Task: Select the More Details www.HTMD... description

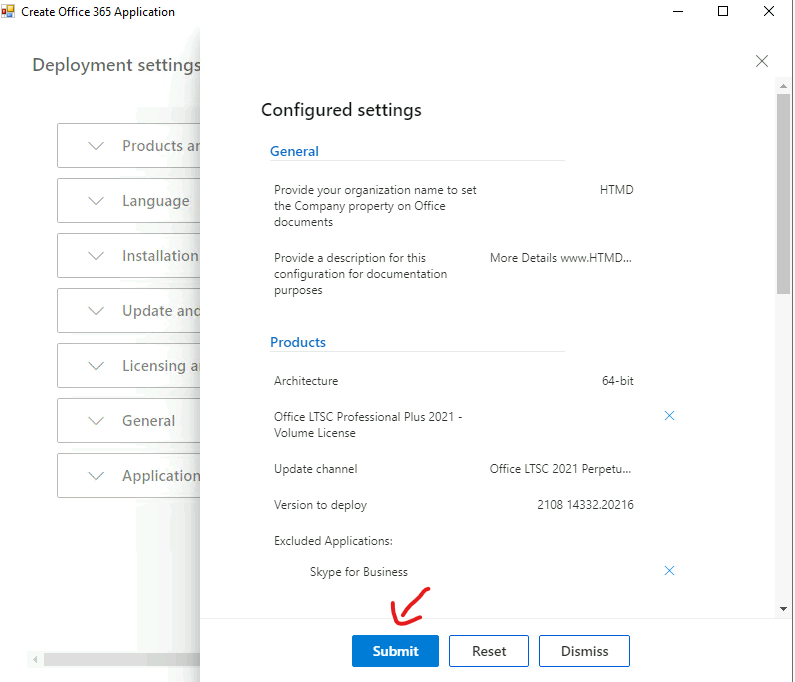Action: click(561, 258)
